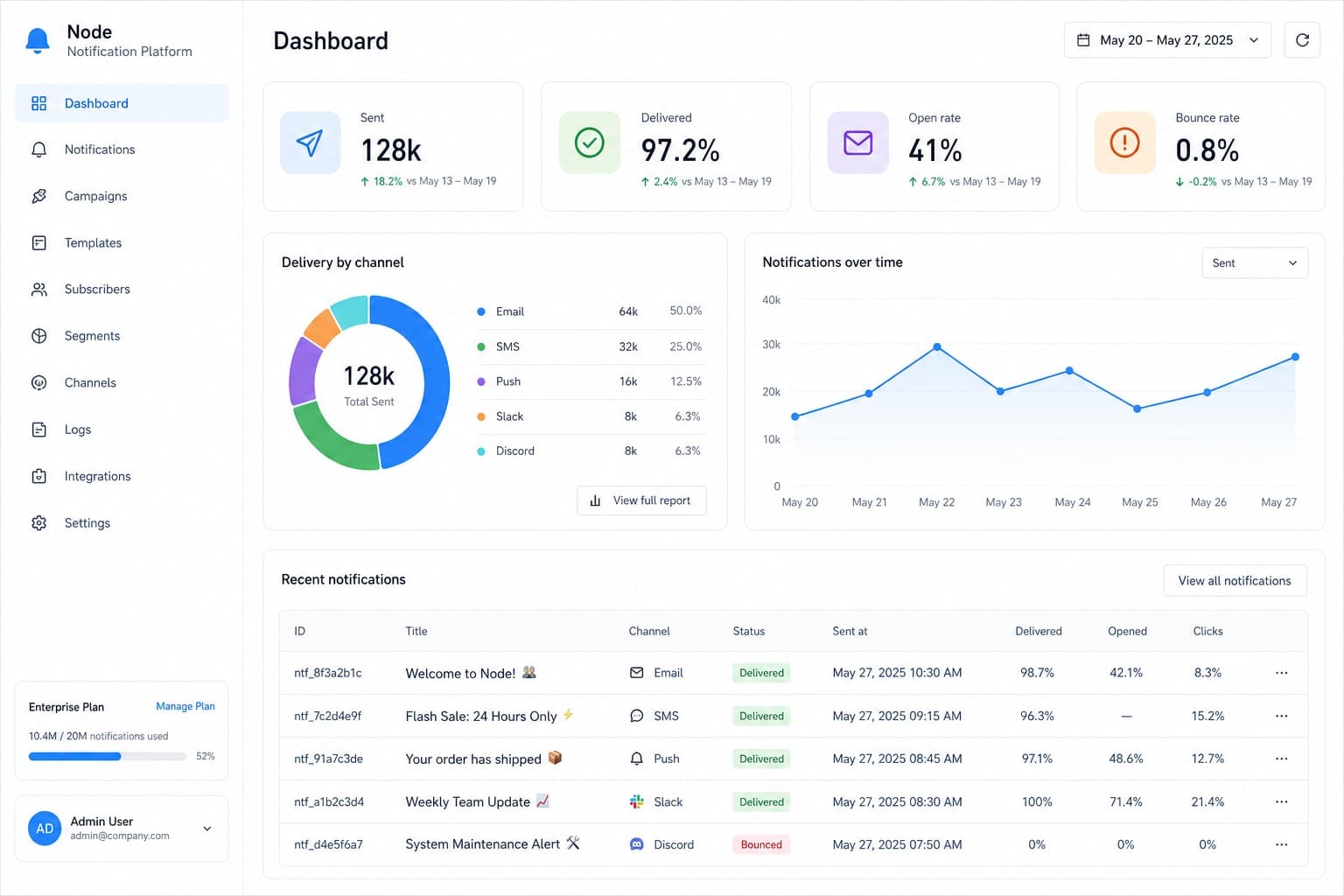Click the Open rate envelope icon tile

coord(857,143)
